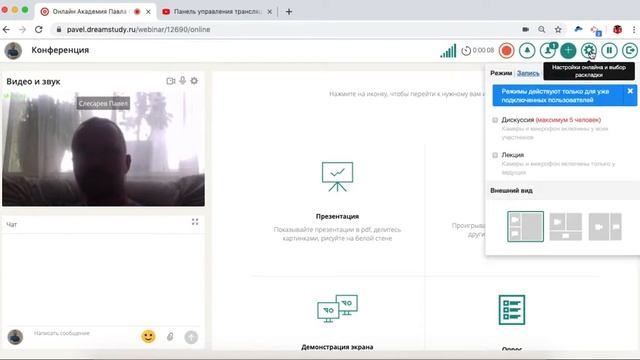The width and height of the screenshot is (640, 360).
Task: Open a new browser tab
Action: tap(289, 11)
